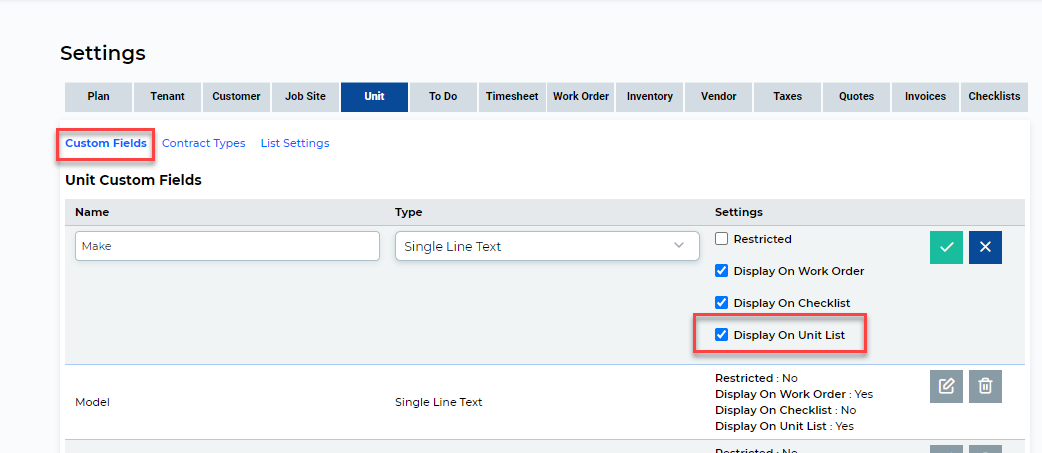1042x453 pixels.
Task: Open the List Settings link
Action: (295, 143)
